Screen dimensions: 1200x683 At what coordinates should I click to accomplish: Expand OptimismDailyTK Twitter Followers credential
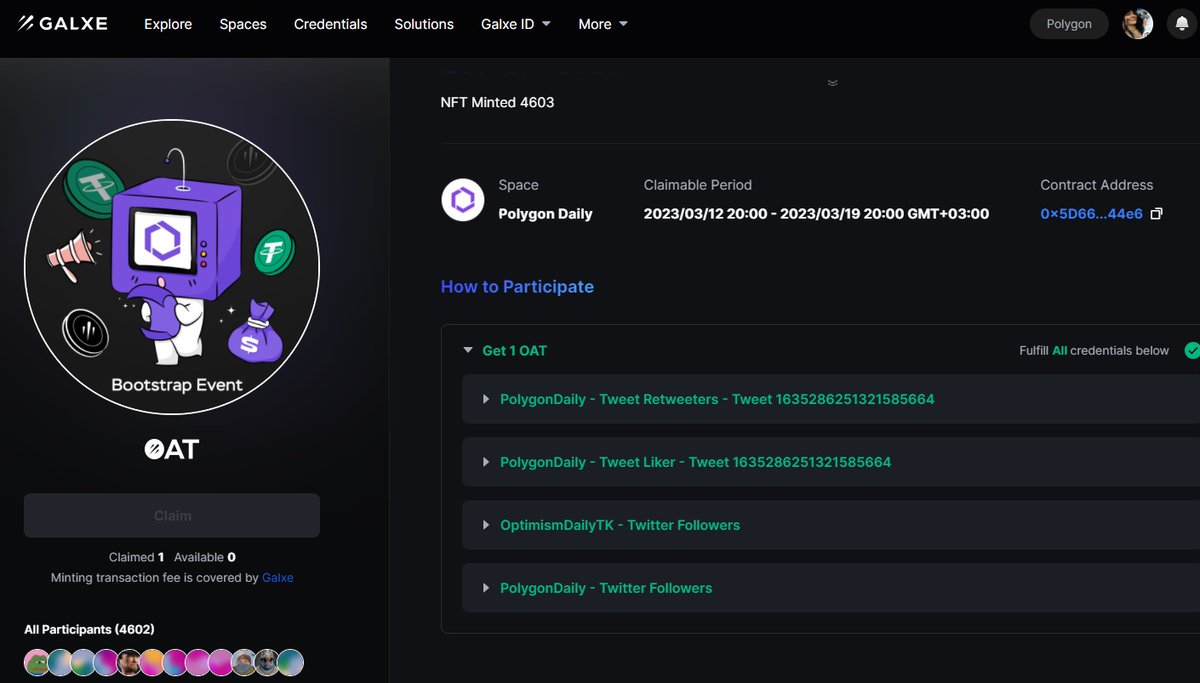click(x=831, y=525)
